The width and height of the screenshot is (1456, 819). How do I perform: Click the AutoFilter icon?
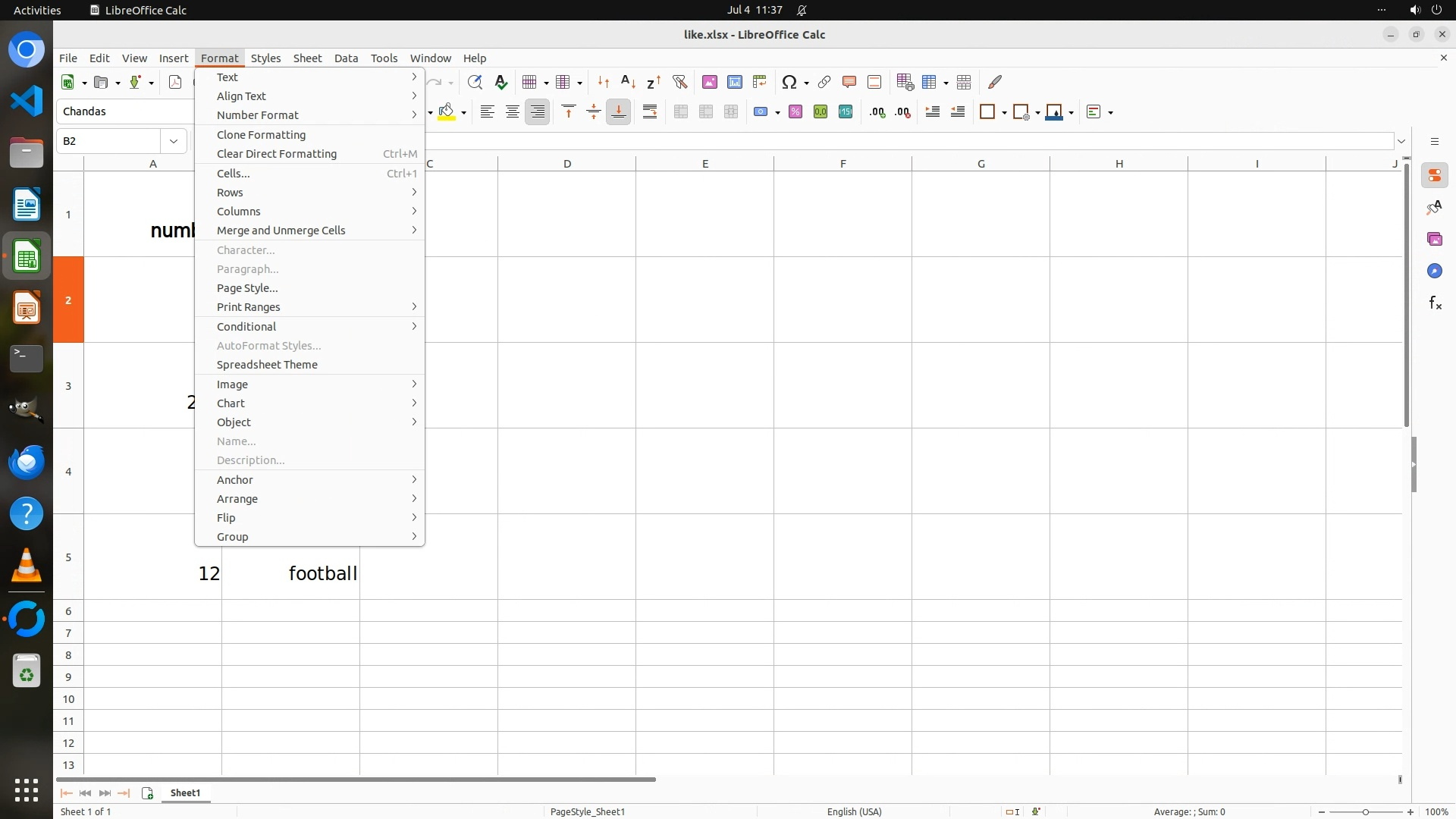679,82
